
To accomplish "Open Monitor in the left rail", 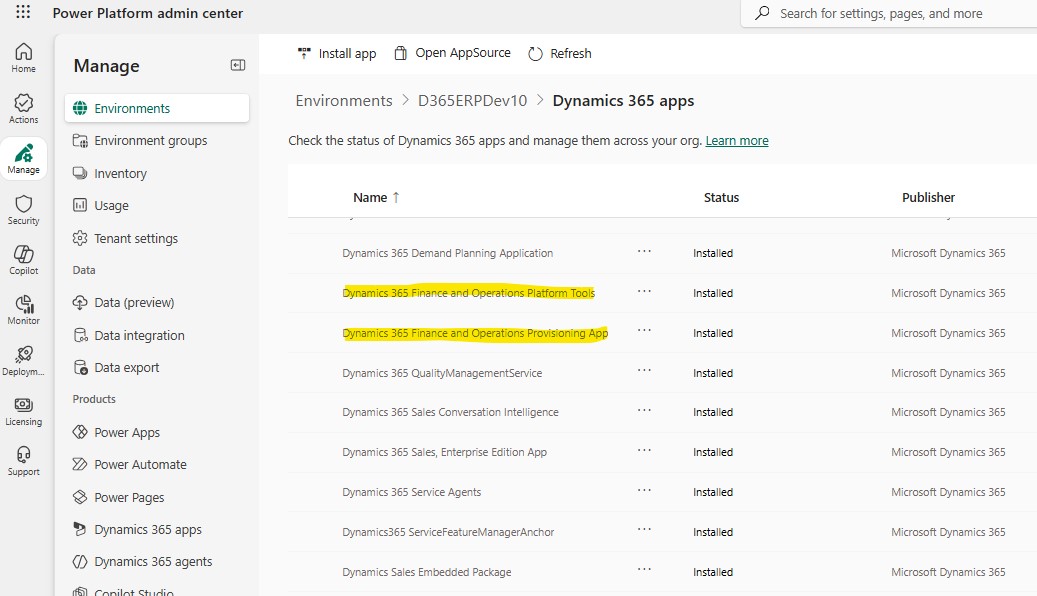I will 23,310.
